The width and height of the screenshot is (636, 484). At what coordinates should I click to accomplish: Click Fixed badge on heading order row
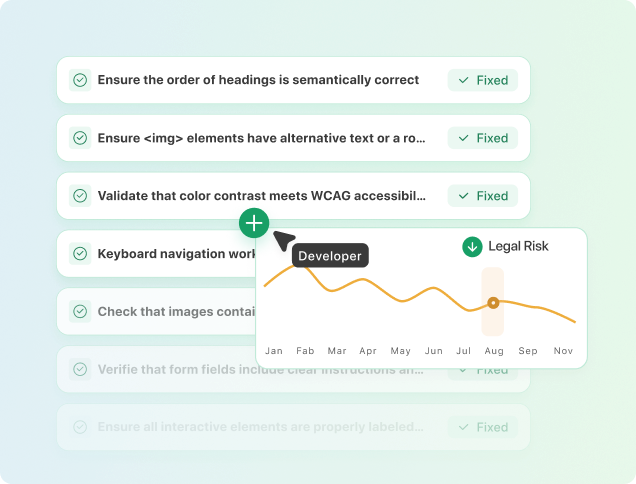483,80
